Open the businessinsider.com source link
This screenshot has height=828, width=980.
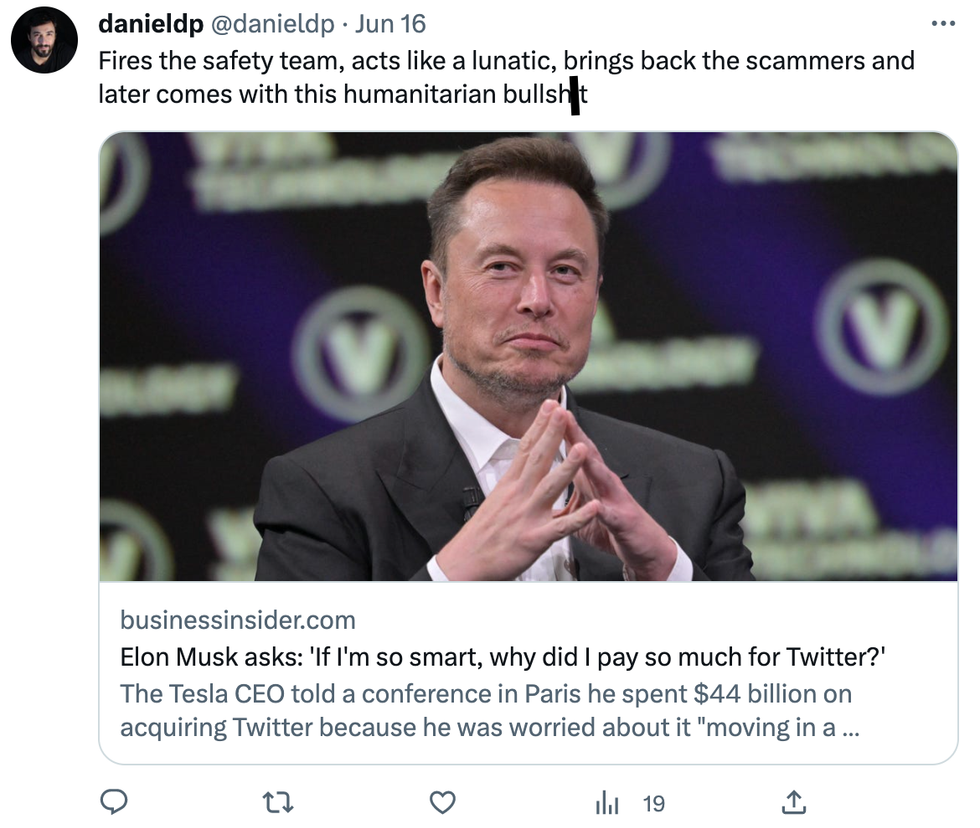pyautogui.click(x=238, y=620)
